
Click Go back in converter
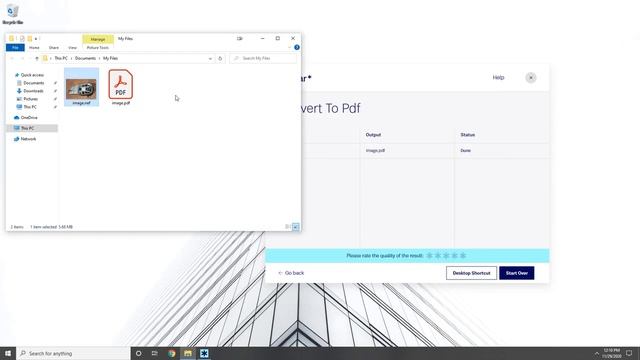[291, 273]
